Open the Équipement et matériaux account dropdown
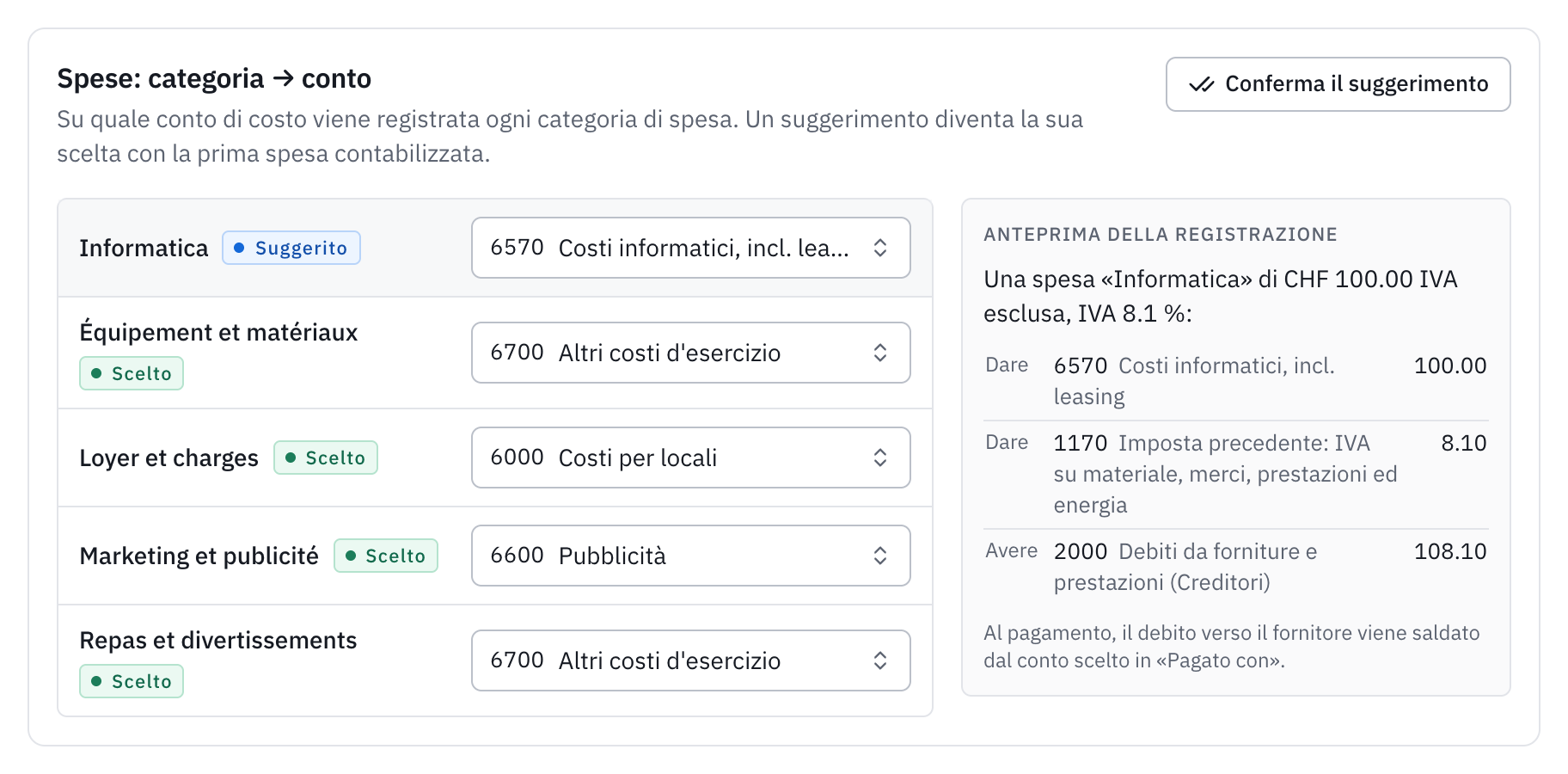 click(690, 353)
